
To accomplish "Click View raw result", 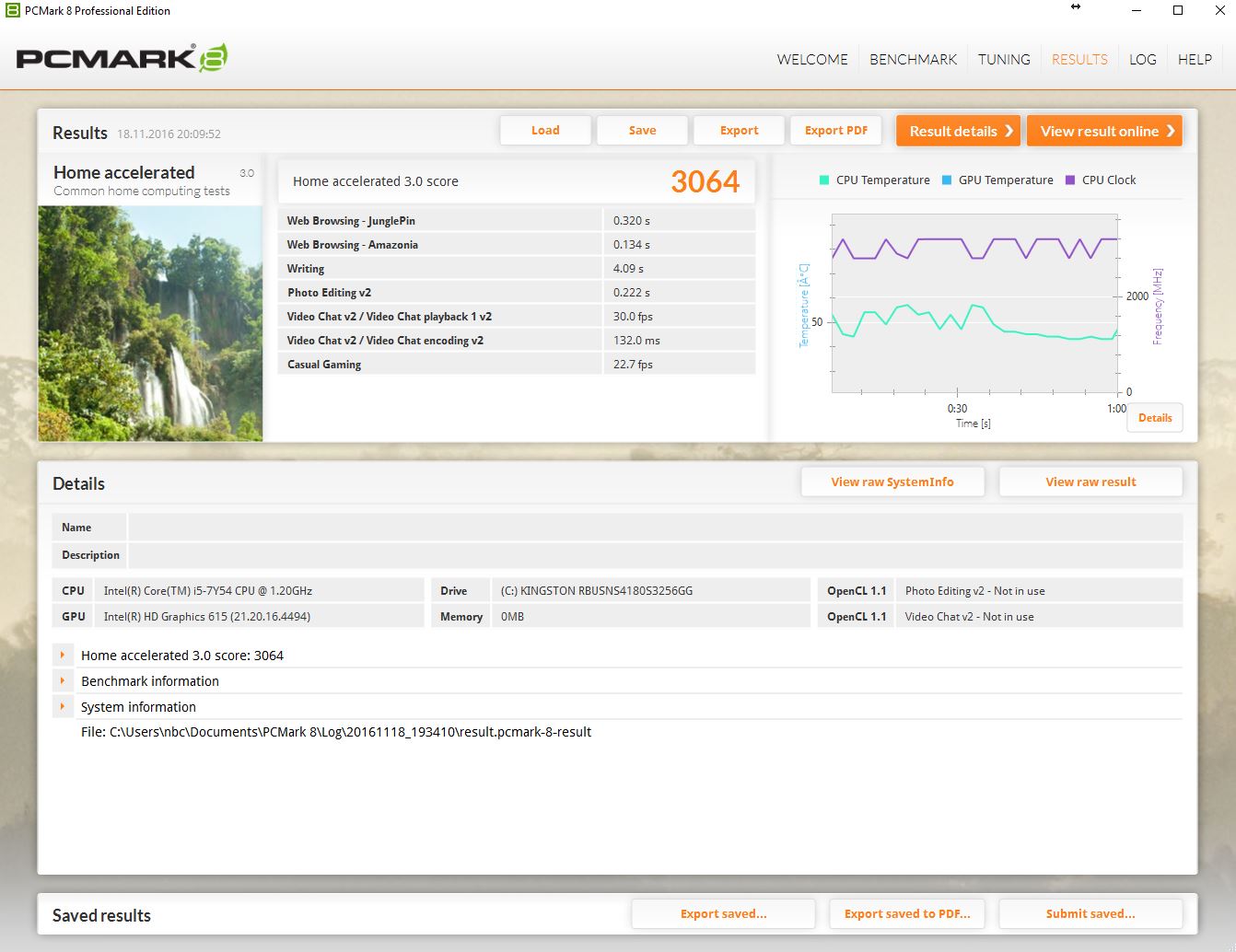I will 1090,482.
